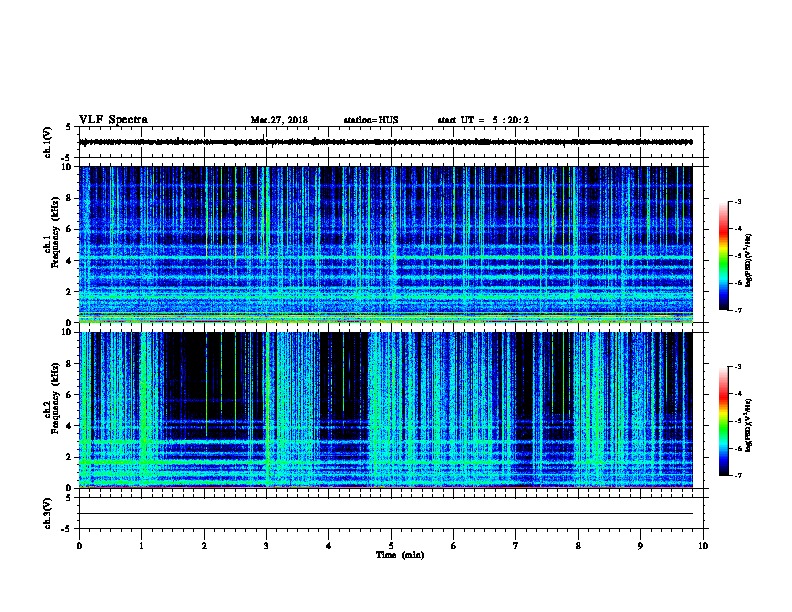Image resolution: width=792 pixels, height=612 pixels.
Task: Click the "ch.1(V)" axis label
Action: pos(48,142)
